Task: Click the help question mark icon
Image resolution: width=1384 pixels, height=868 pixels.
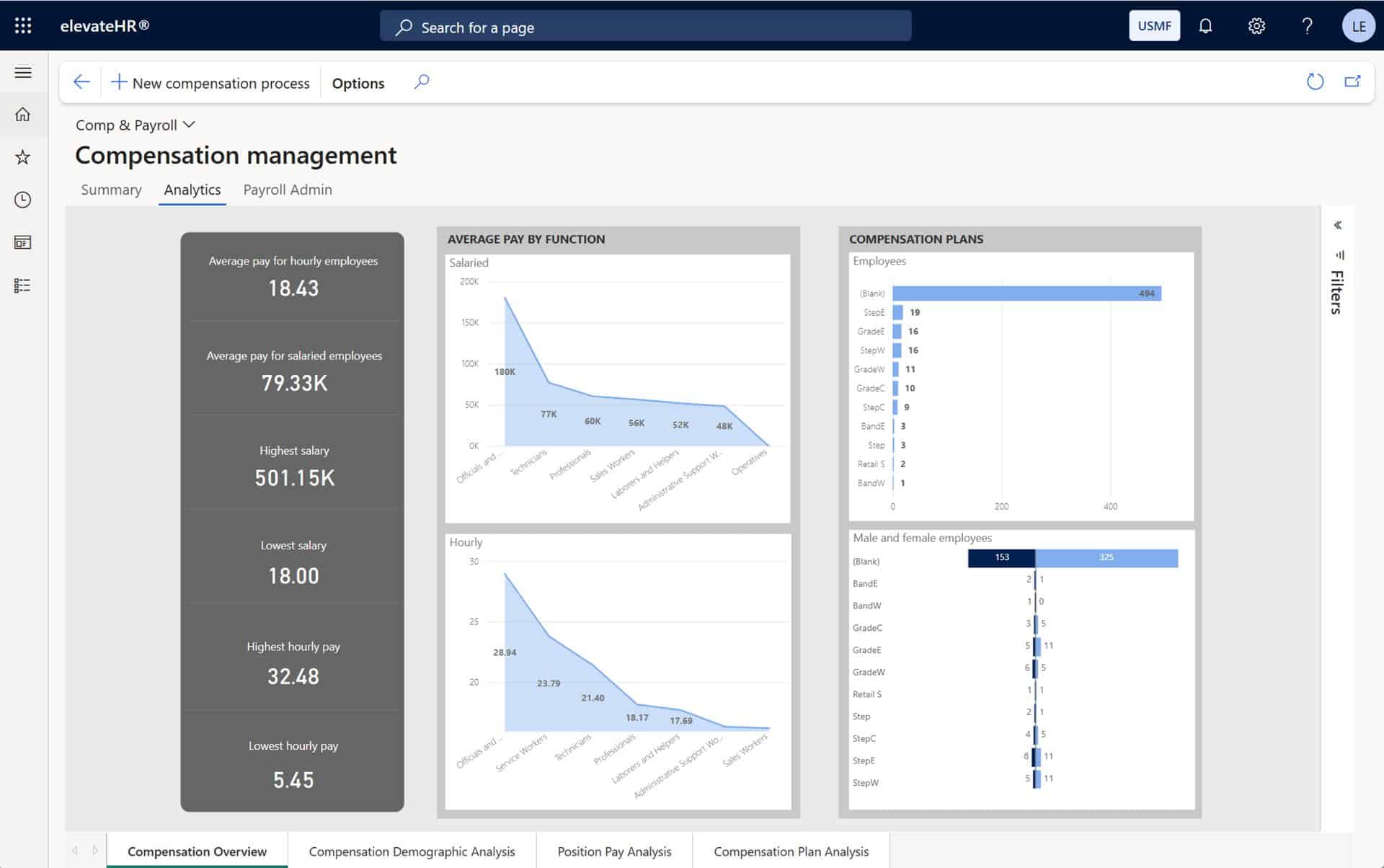Action: 1307,26
